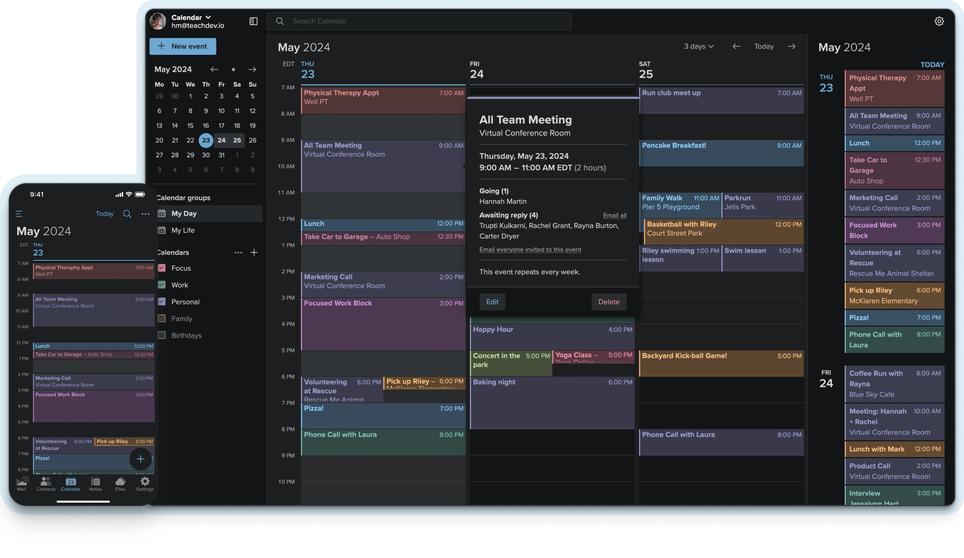This screenshot has width=964, height=558.
Task: Toggle the sidebar panel icon
Action: tap(253, 21)
